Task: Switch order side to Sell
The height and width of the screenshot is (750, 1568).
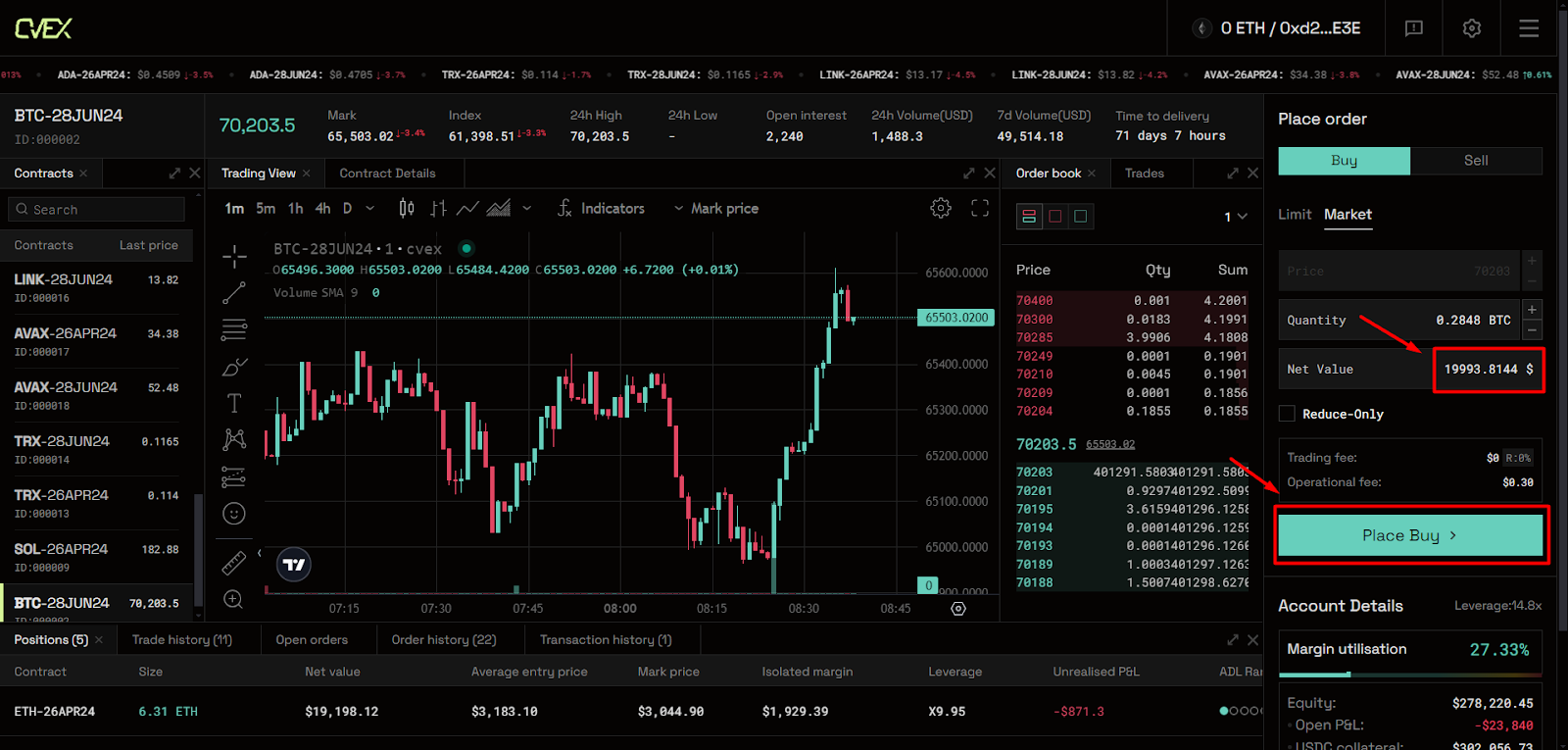Action: pyautogui.click(x=1476, y=161)
